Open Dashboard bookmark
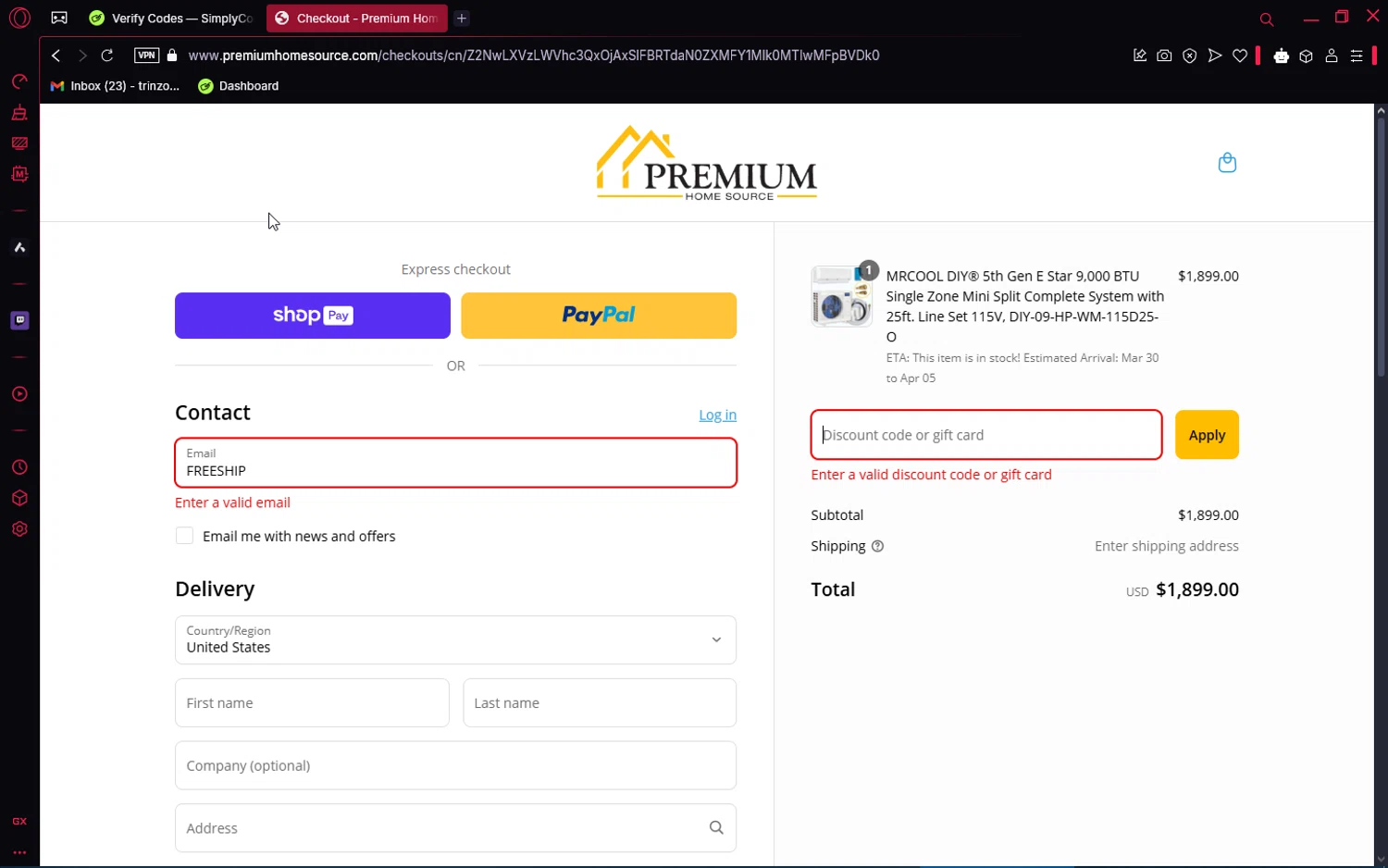 (239, 86)
